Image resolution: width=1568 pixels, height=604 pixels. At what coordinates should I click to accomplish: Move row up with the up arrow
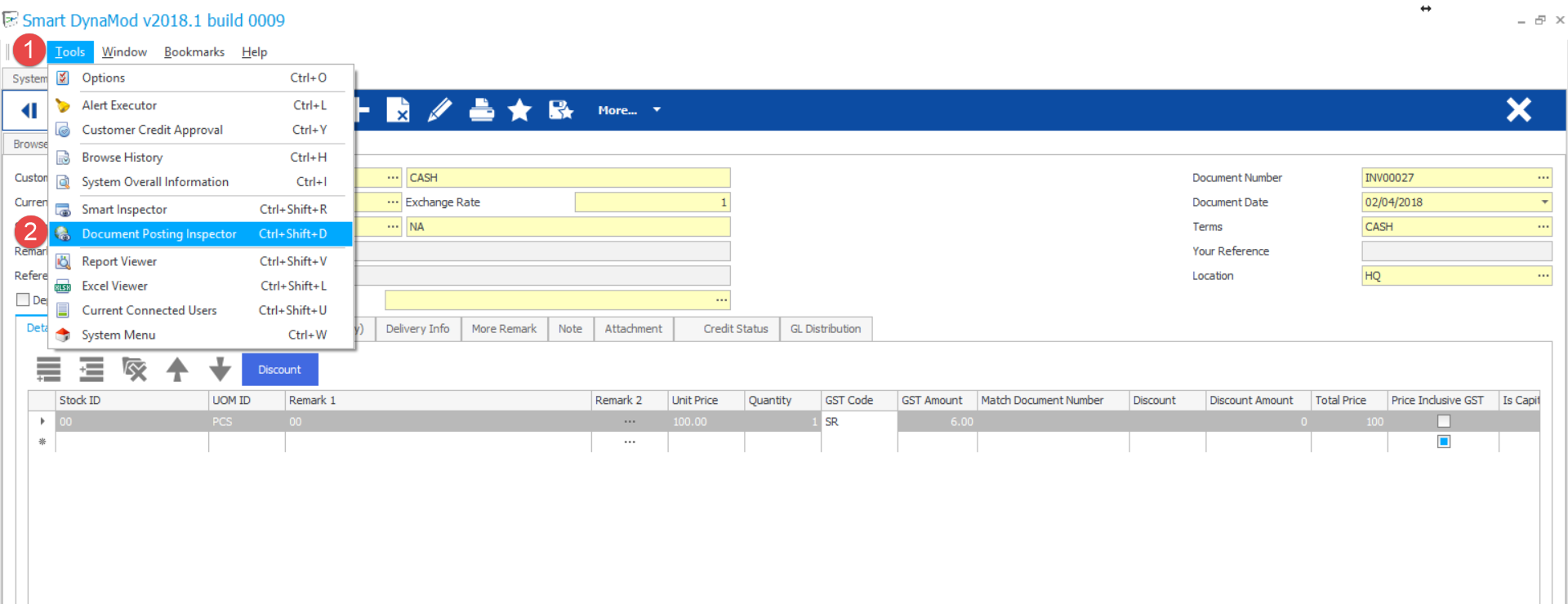pos(177,370)
